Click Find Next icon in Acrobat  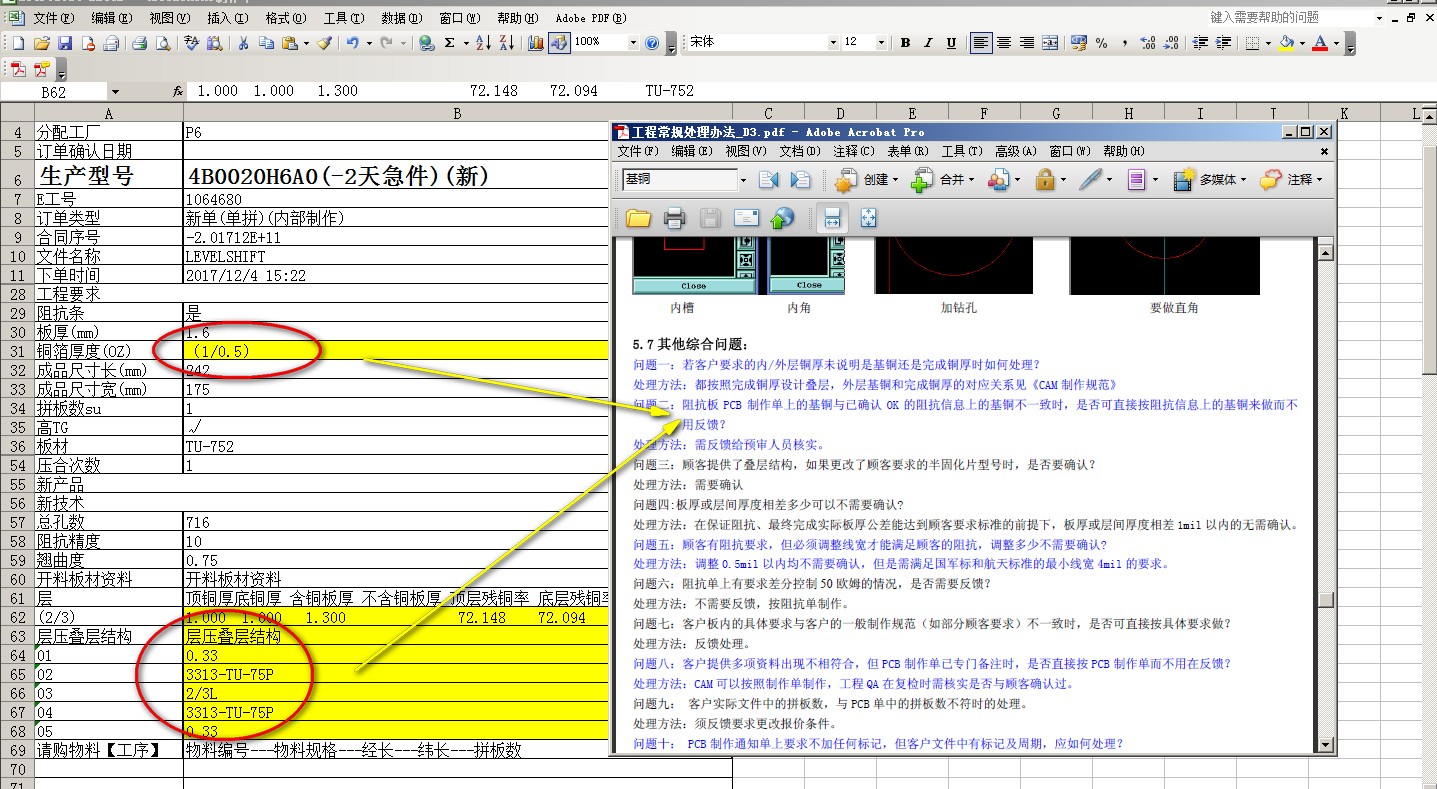[x=800, y=180]
